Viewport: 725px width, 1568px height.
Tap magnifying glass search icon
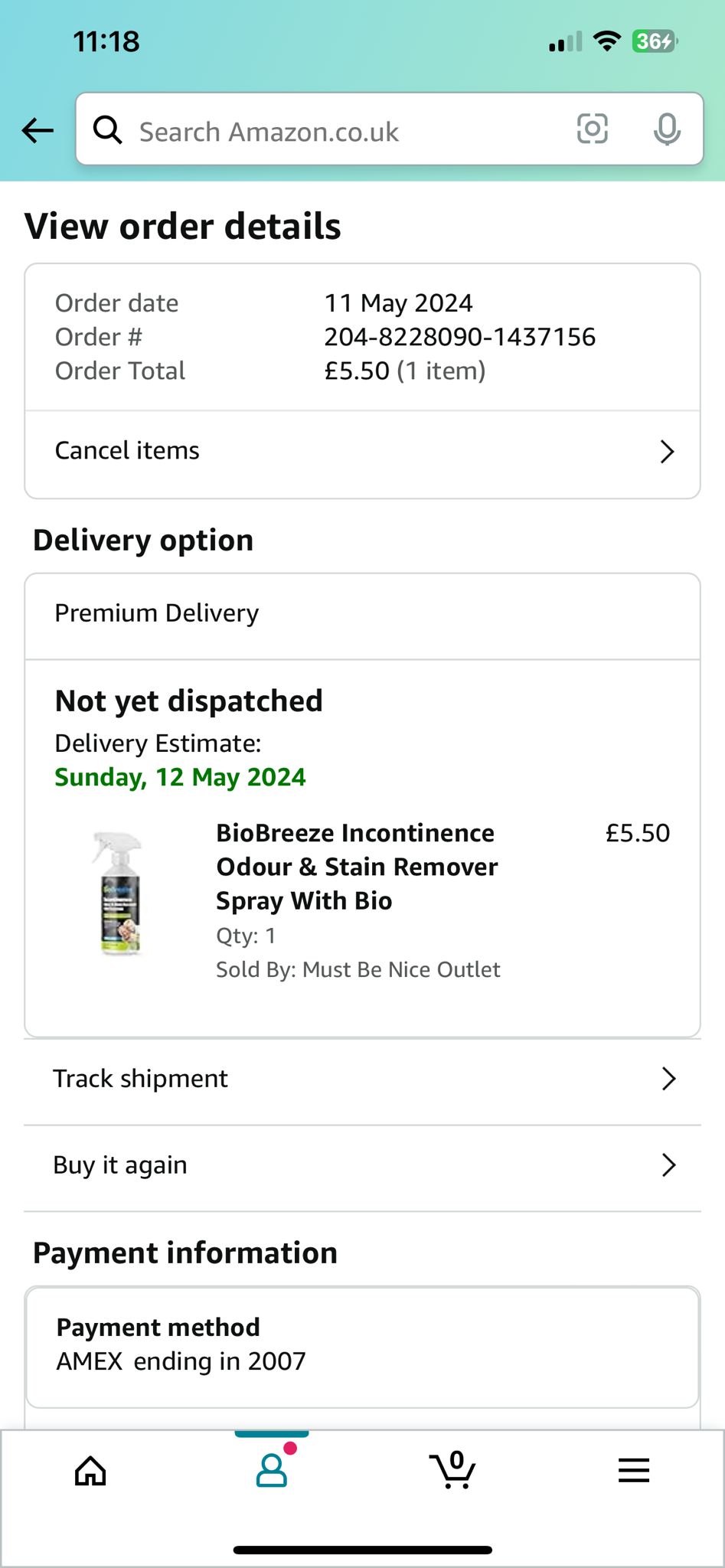107,130
